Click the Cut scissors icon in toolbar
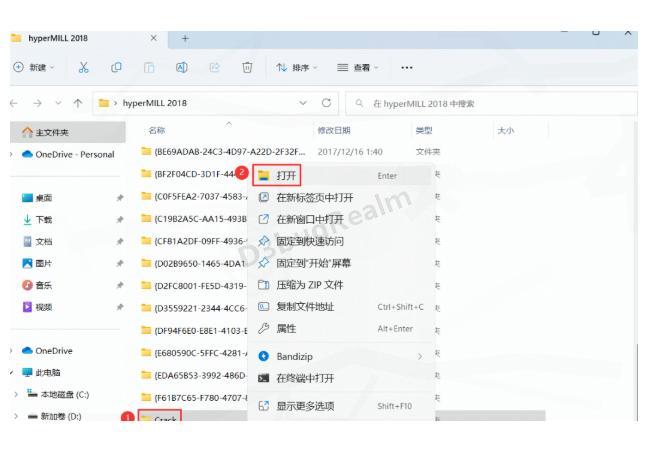Viewport: 649px width, 453px height. pos(84,67)
